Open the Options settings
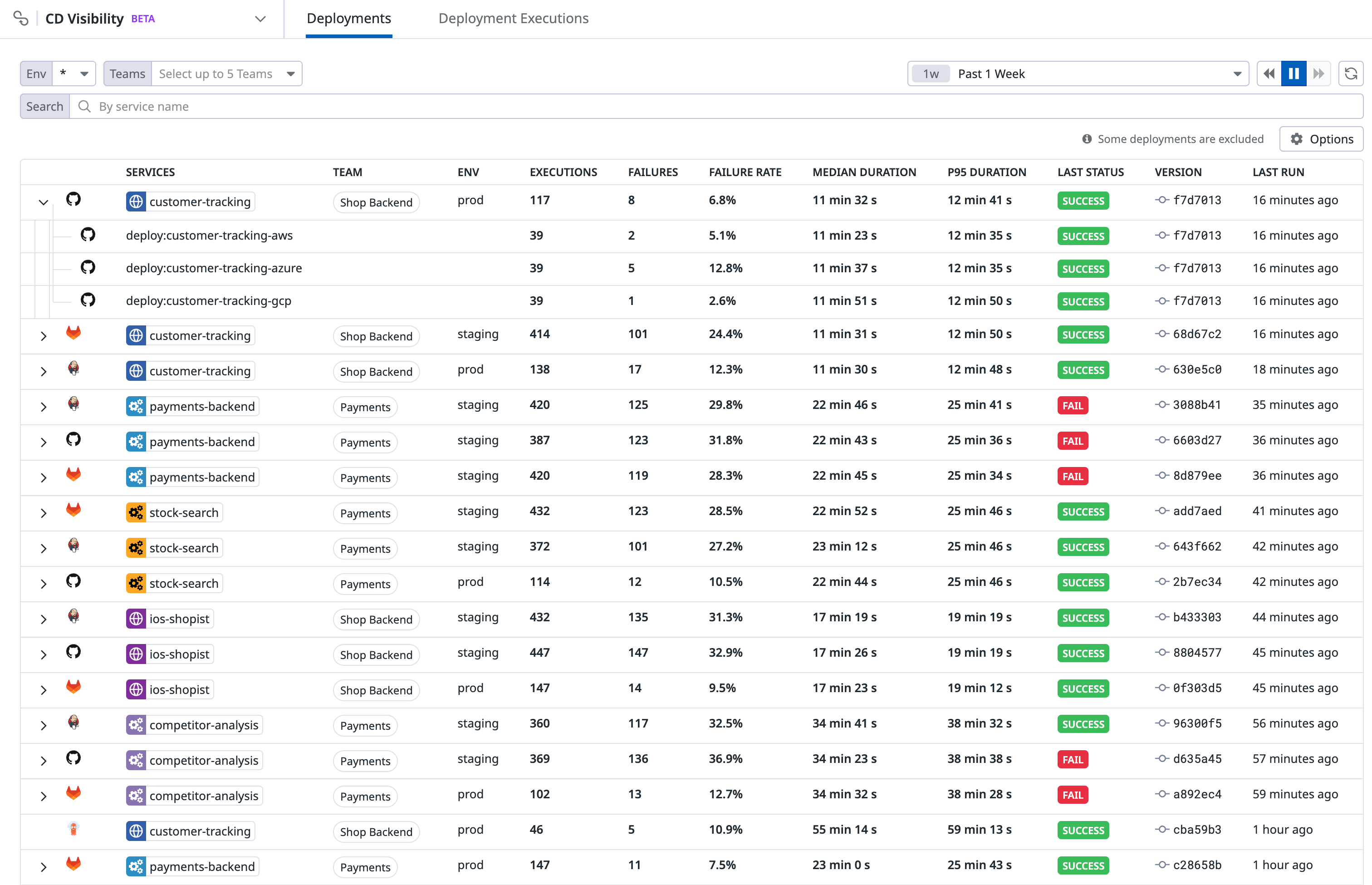Image resolution: width=1372 pixels, height=885 pixels. pos(1322,138)
